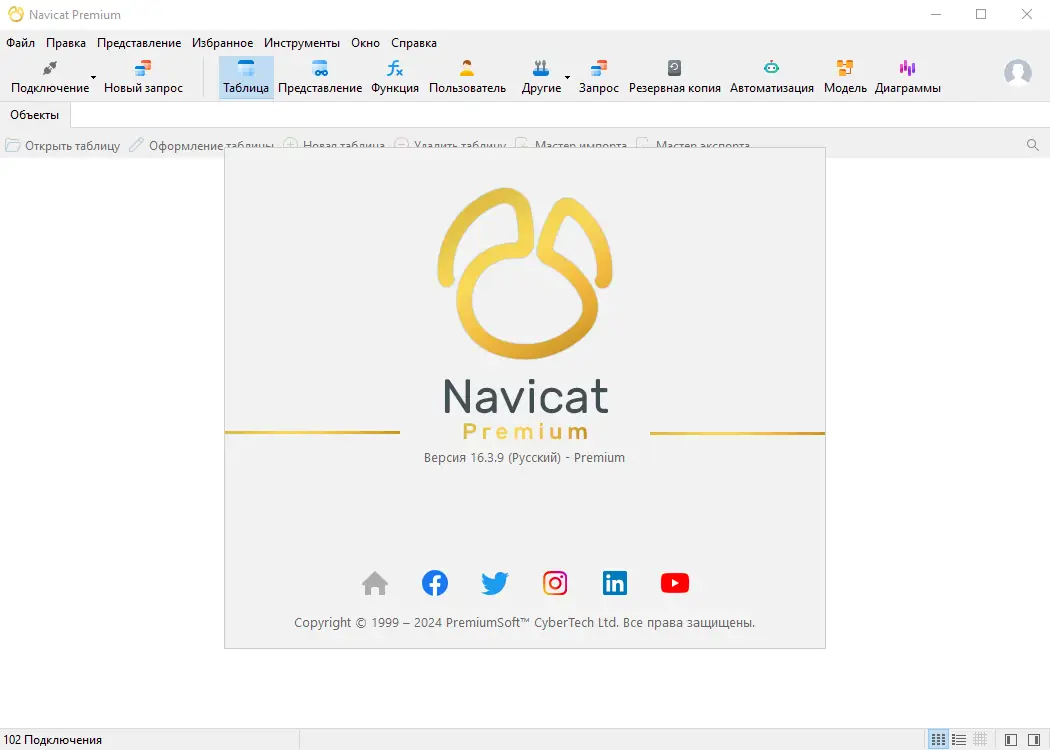Click the Navicat Premium title bar icon

coord(15,14)
